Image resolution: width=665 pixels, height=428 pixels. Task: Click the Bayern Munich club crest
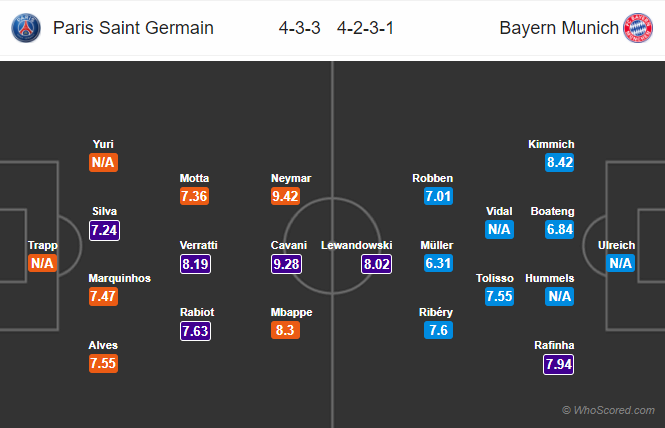[638, 28]
